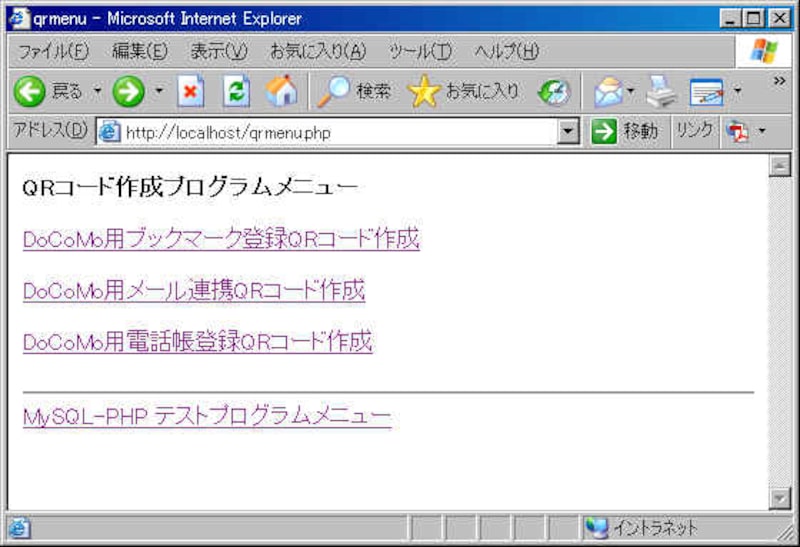Open the back button history dropdown arrow

point(97,91)
